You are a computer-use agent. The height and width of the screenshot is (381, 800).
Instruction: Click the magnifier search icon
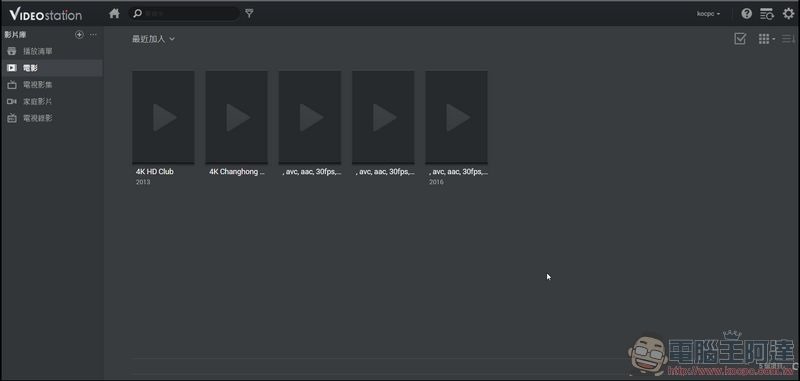pyautogui.click(x=137, y=14)
